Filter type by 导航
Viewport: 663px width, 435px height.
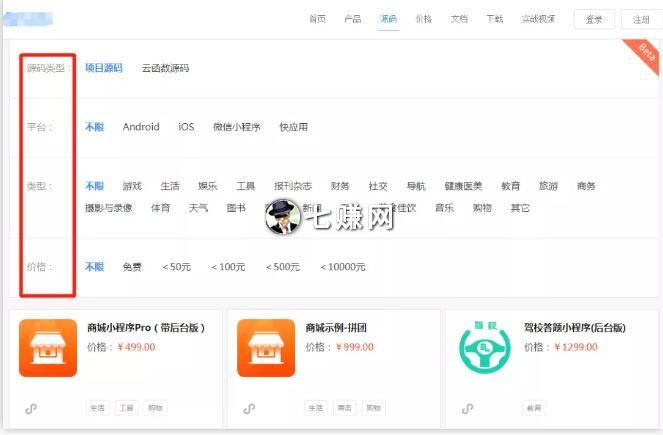pyautogui.click(x=416, y=186)
